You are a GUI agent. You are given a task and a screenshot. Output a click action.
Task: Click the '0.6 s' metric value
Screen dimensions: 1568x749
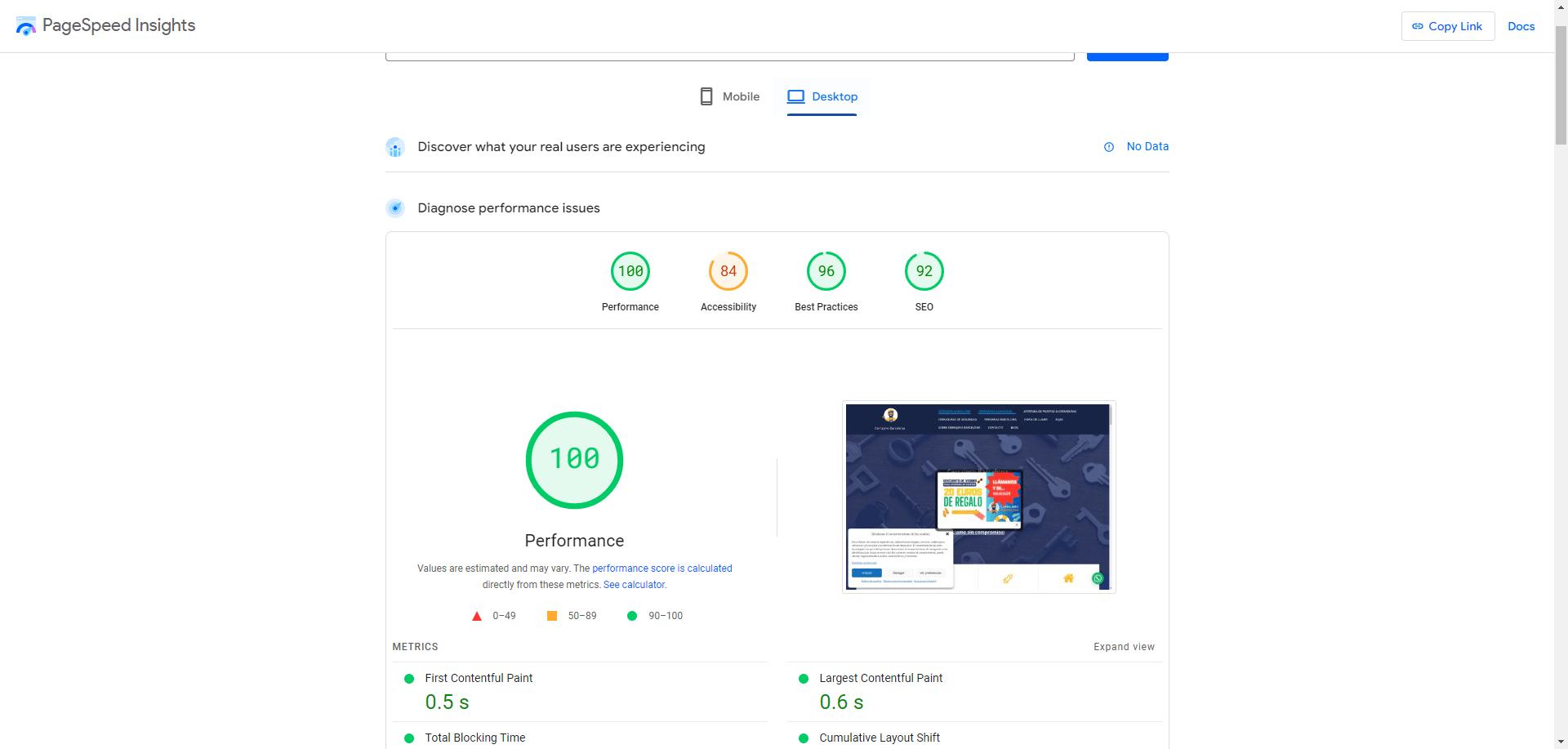841,702
